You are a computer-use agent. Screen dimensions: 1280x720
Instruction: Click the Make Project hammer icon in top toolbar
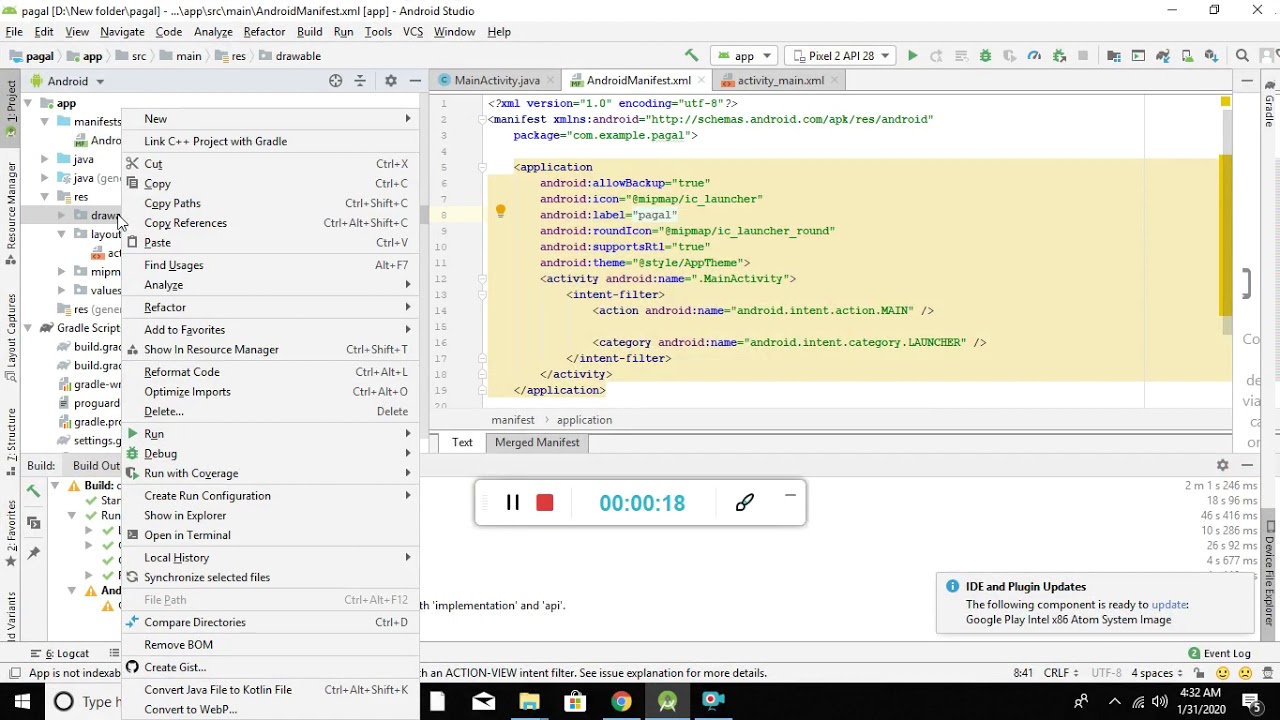click(x=691, y=56)
